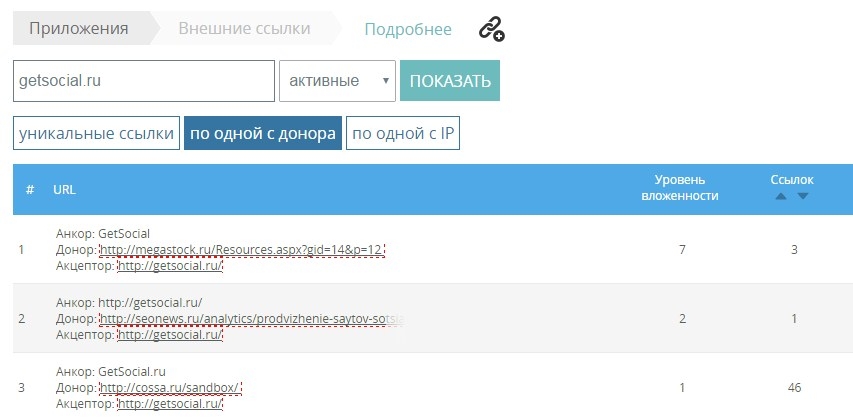Open acceptor link in row 1
The image size is (853, 420).
click(170, 265)
